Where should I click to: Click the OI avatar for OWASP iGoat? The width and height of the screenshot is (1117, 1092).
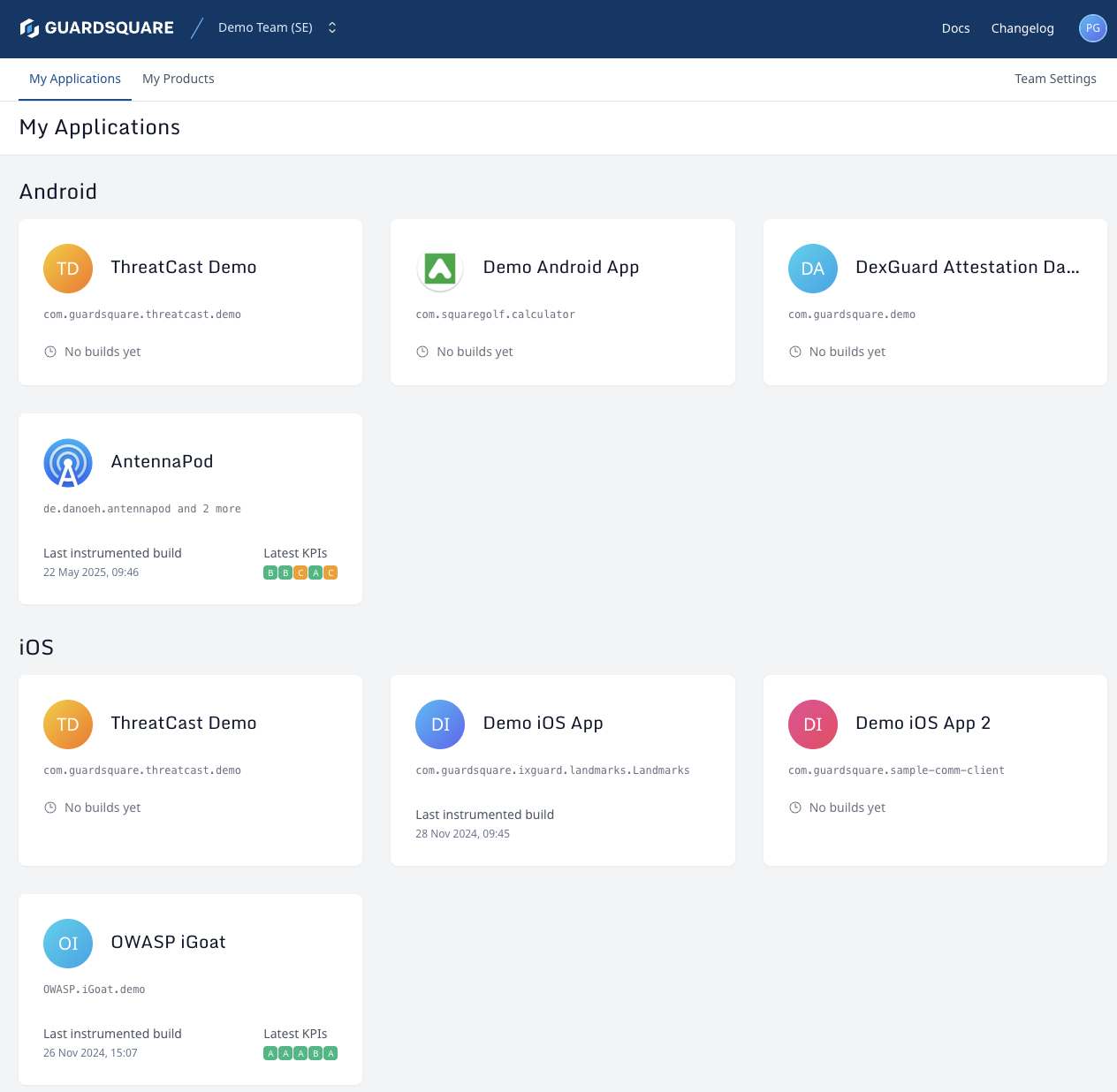coord(68,944)
